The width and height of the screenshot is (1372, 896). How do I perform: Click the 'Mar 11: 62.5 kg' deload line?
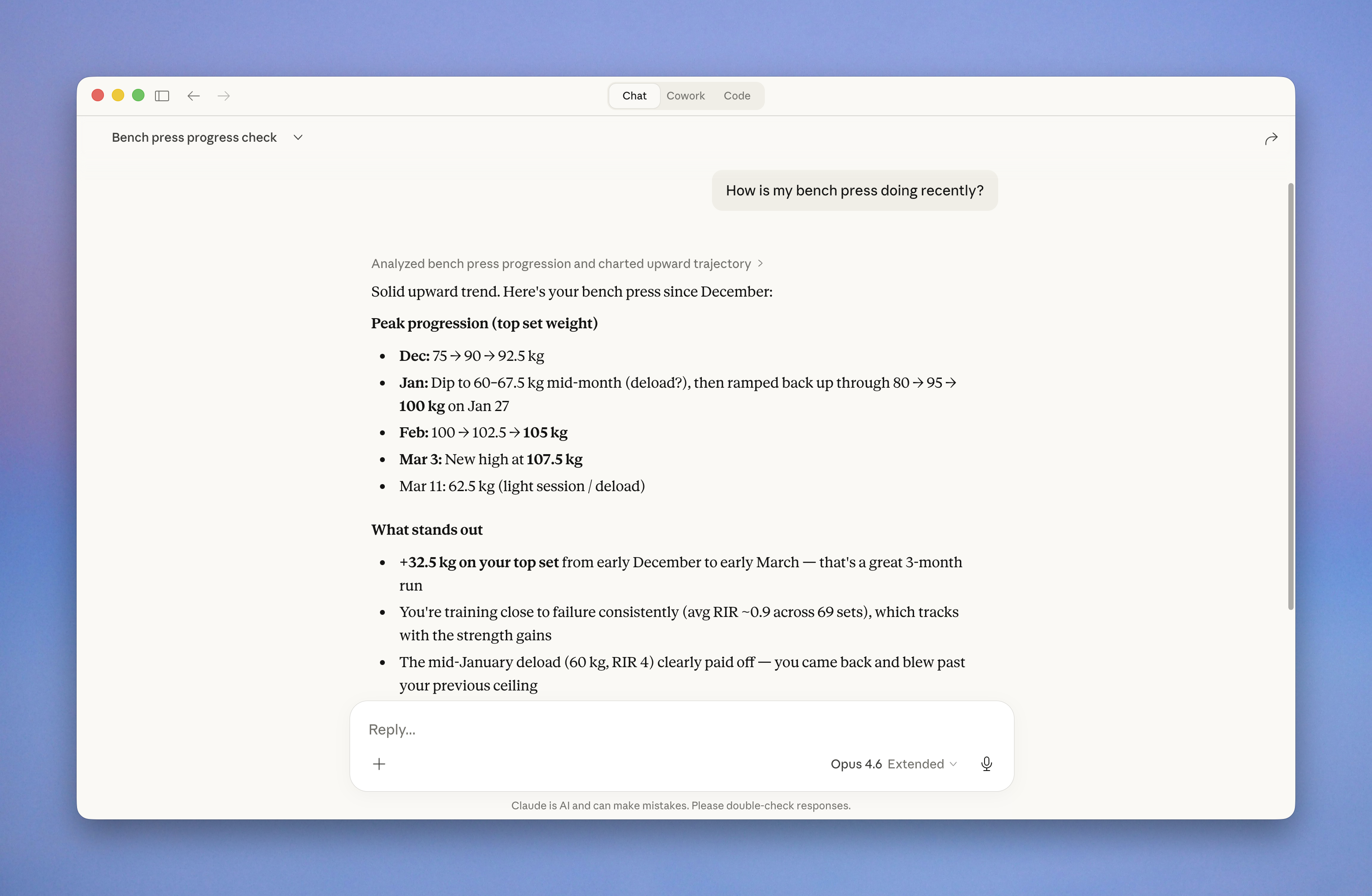pos(522,486)
